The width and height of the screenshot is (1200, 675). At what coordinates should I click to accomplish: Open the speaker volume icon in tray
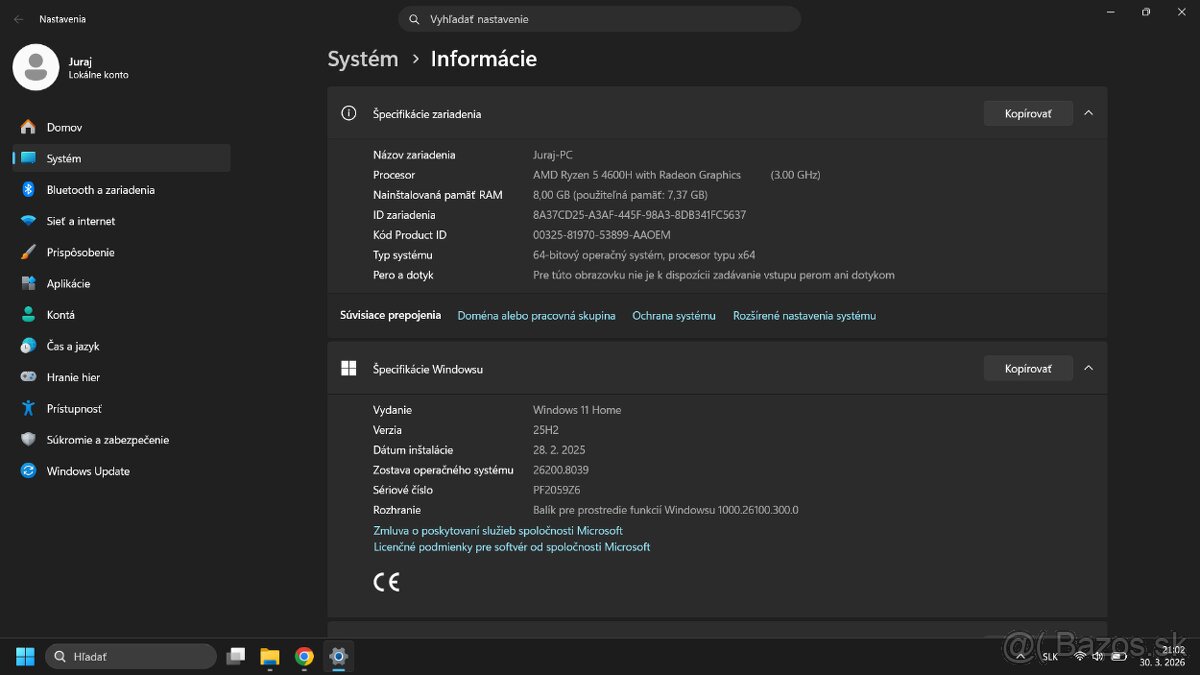1097,657
